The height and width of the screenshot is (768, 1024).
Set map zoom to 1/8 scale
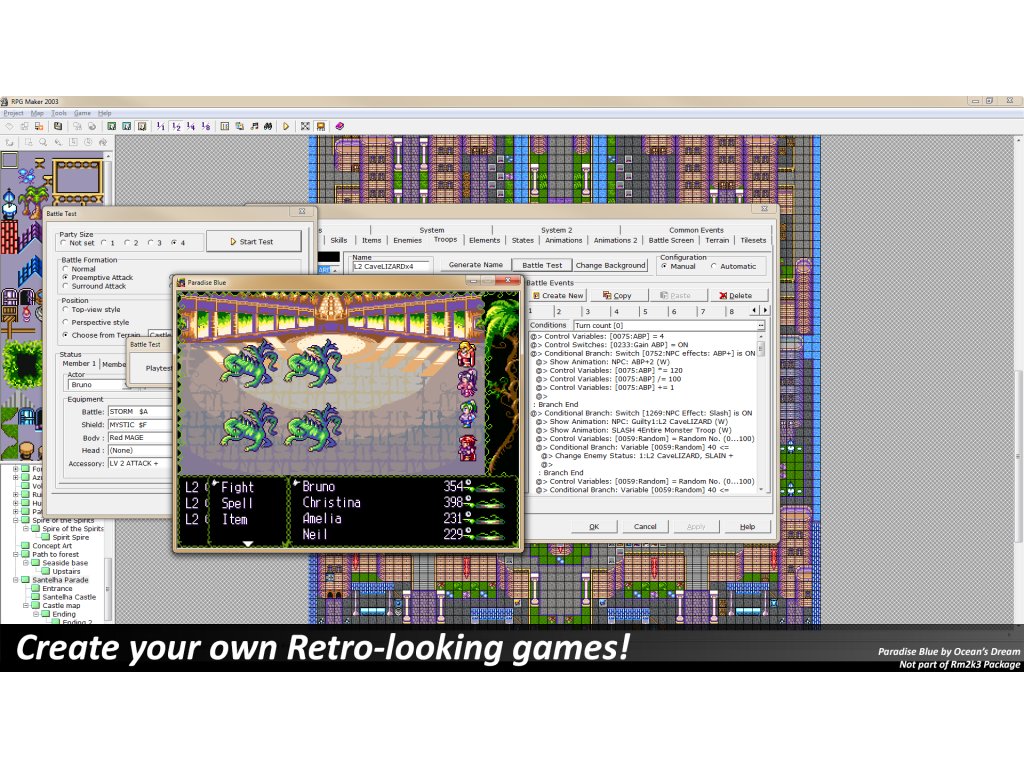pyautogui.click(x=206, y=126)
